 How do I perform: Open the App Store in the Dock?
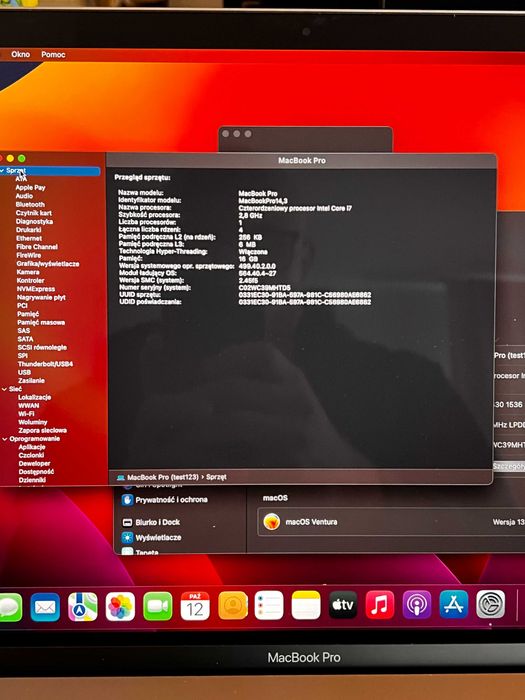pyautogui.click(x=454, y=604)
